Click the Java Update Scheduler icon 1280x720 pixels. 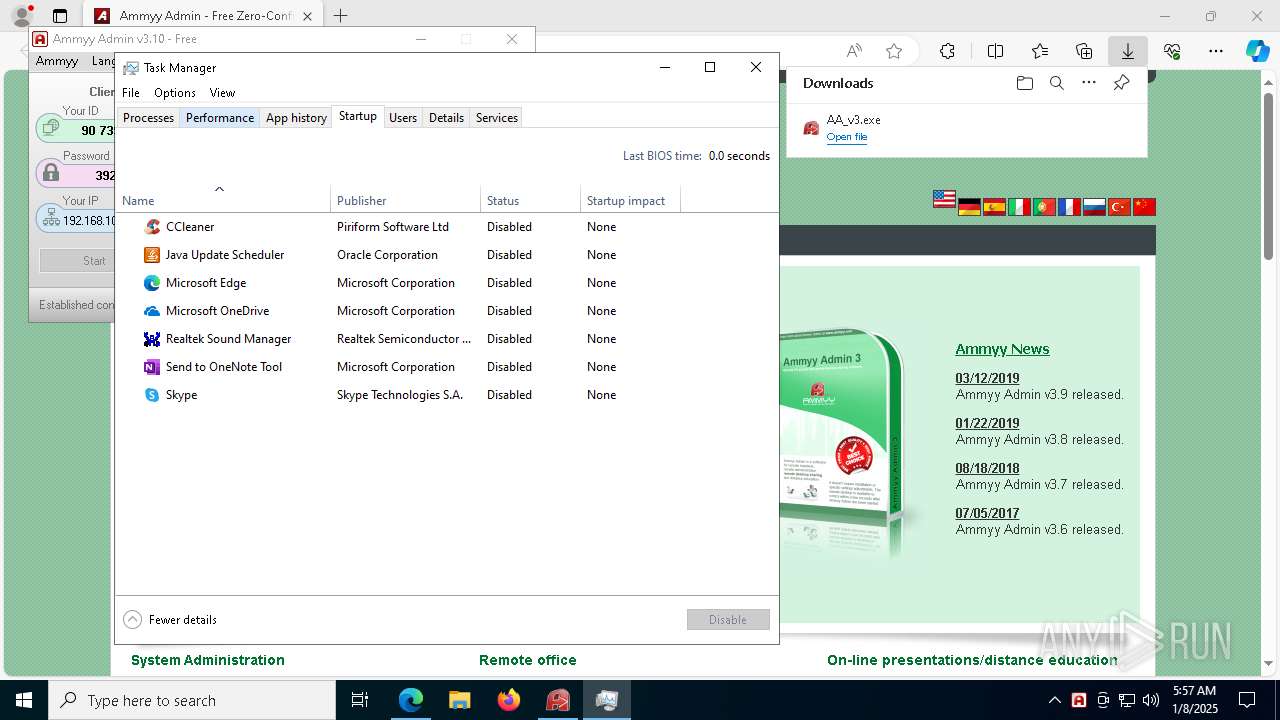tap(152, 255)
